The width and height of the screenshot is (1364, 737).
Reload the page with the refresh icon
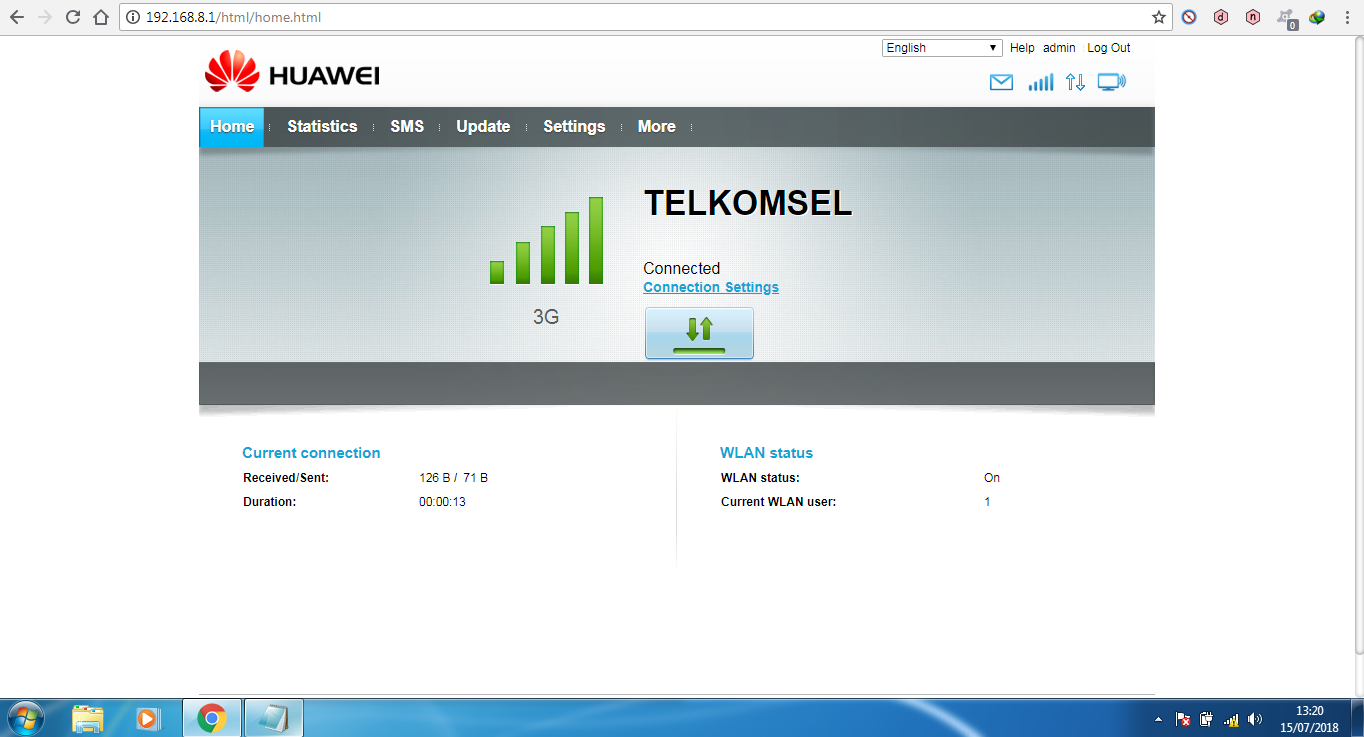click(72, 17)
